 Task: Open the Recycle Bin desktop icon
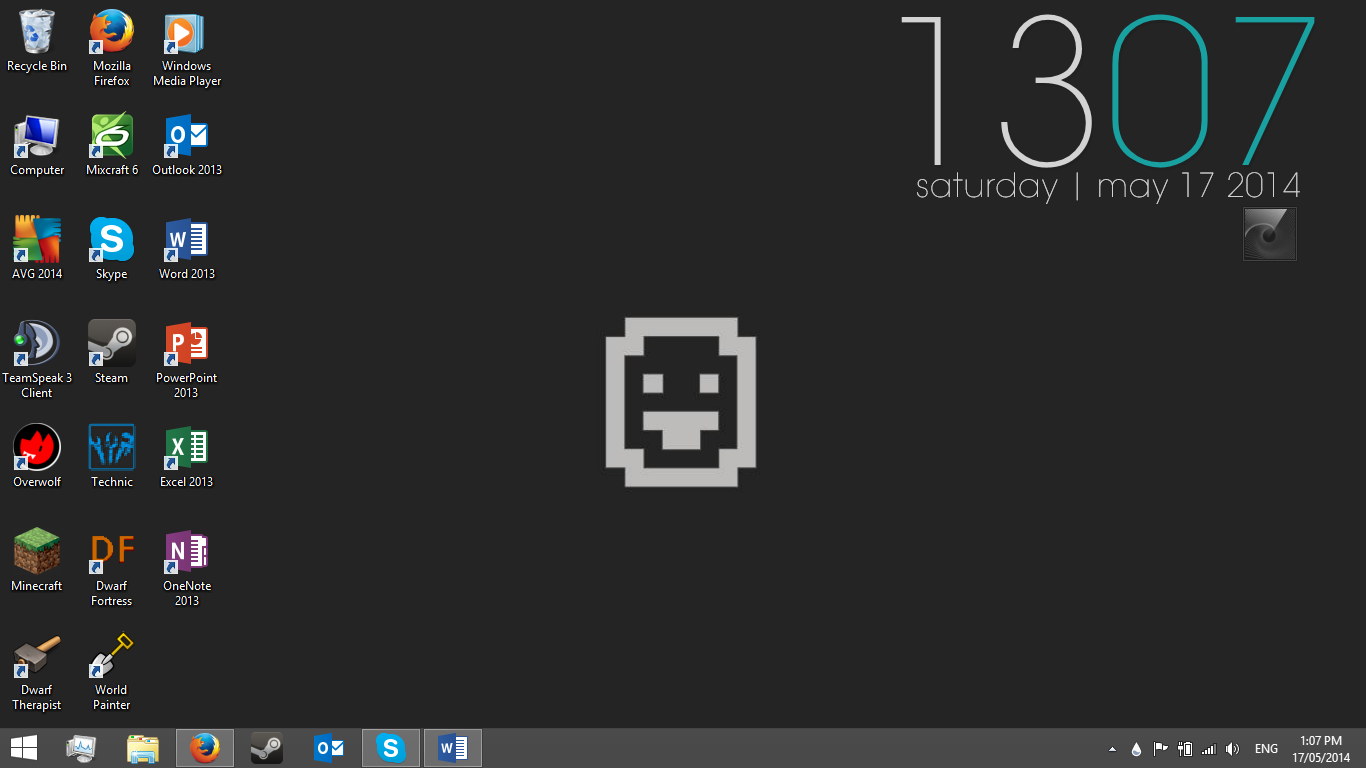(37, 41)
